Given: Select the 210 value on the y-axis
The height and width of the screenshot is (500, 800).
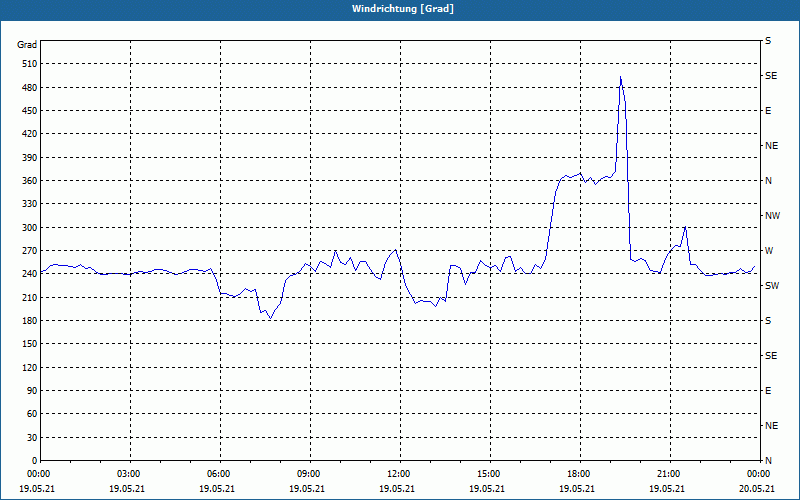Looking at the screenshot, I should pyautogui.click(x=30, y=297).
